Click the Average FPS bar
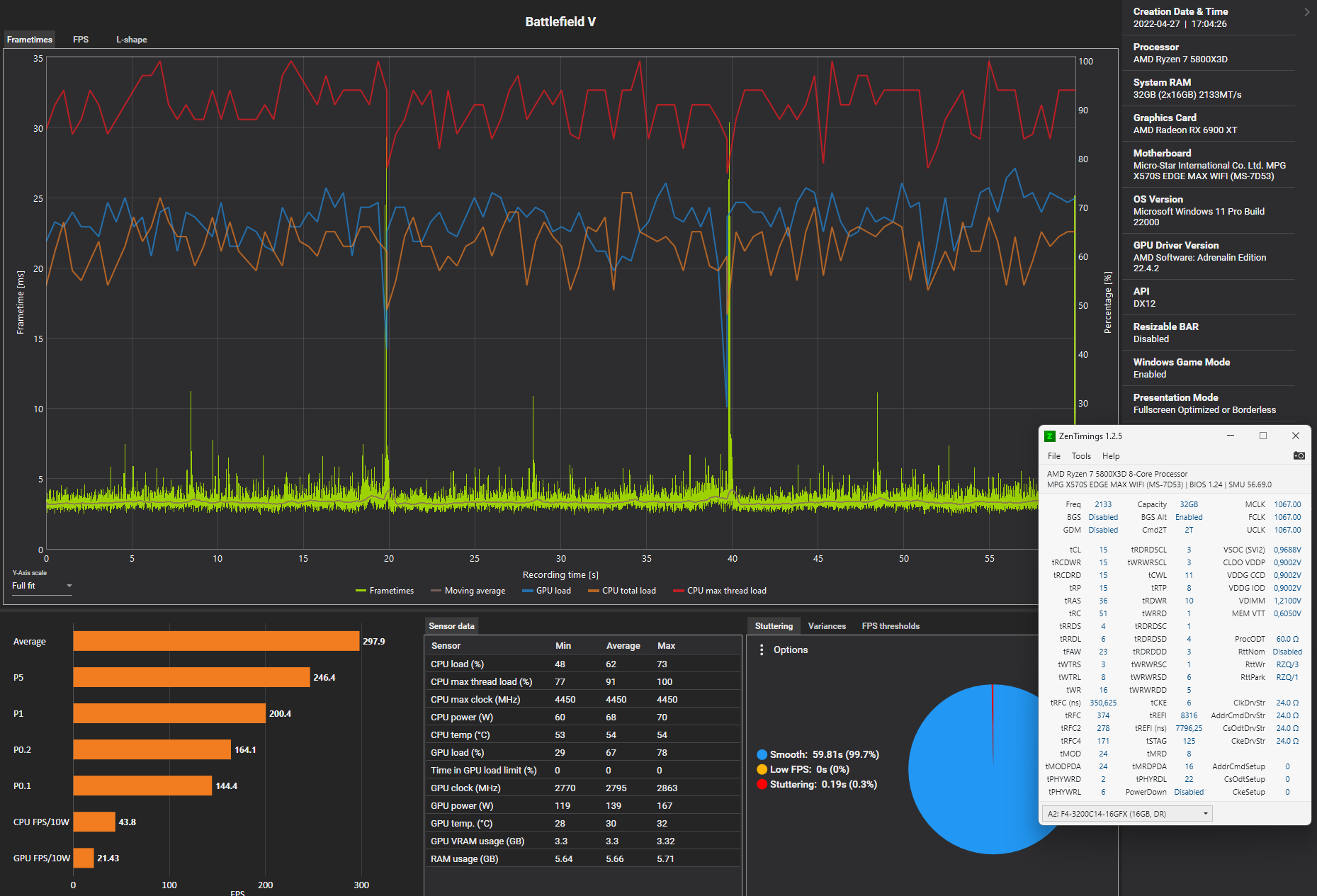The width and height of the screenshot is (1317, 896). click(x=216, y=641)
